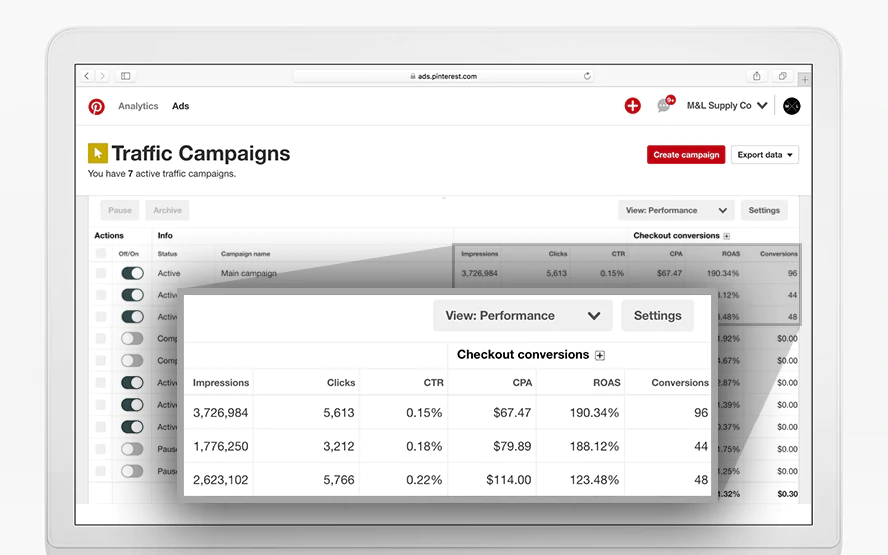
Task: Check the Main campaign row checkbox
Action: [101, 273]
